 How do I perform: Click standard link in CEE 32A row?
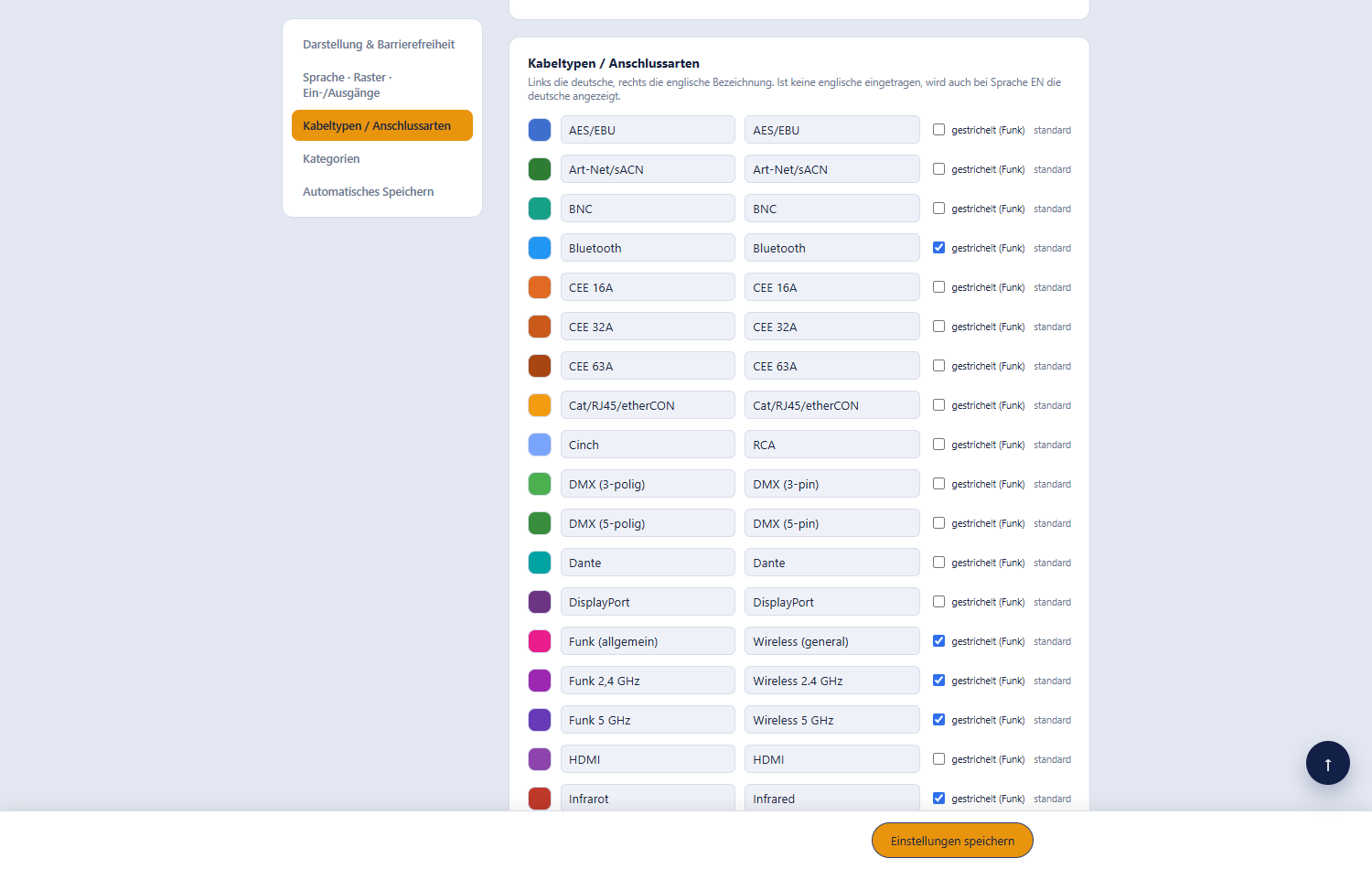pyautogui.click(x=1052, y=327)
